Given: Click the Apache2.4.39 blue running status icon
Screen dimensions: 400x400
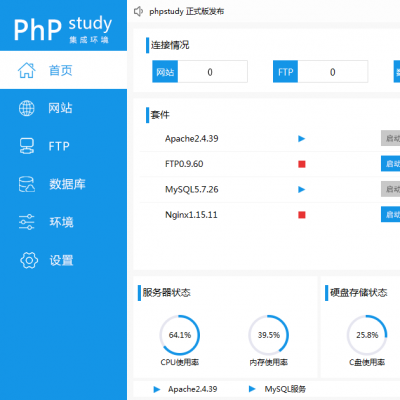Looking at the screenshot, I should click(x=302, y=139).
